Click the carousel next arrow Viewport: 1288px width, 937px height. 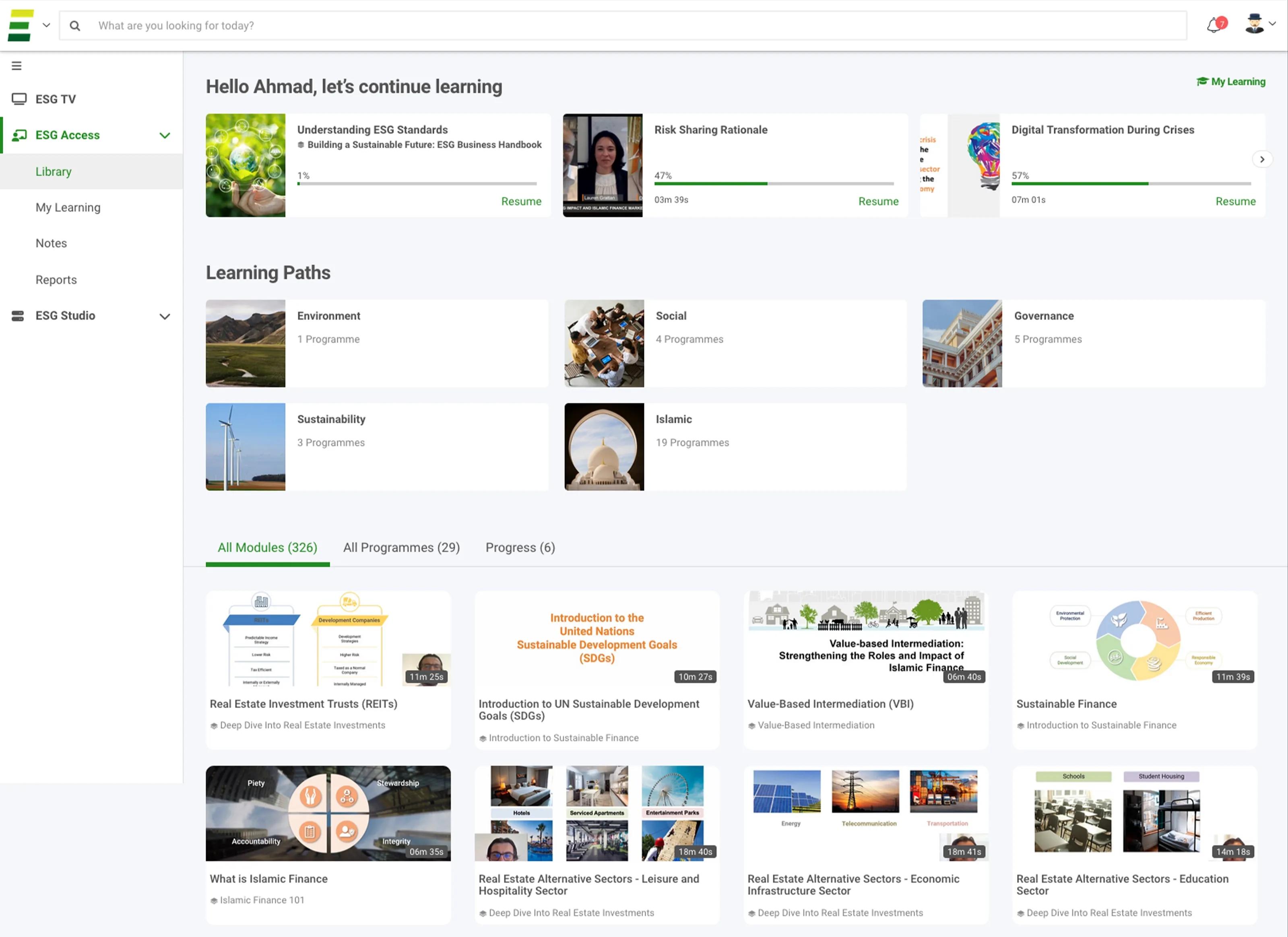[x=1262, y=159]
